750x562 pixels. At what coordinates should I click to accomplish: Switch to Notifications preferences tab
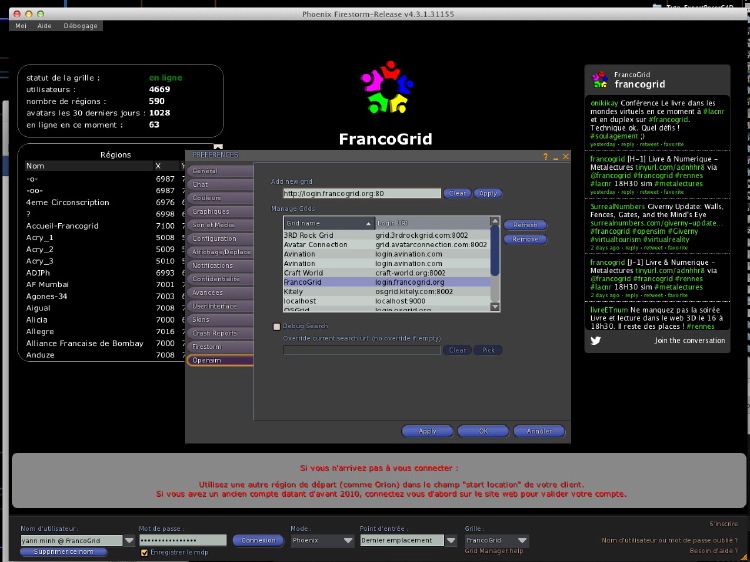click(220, 265)
